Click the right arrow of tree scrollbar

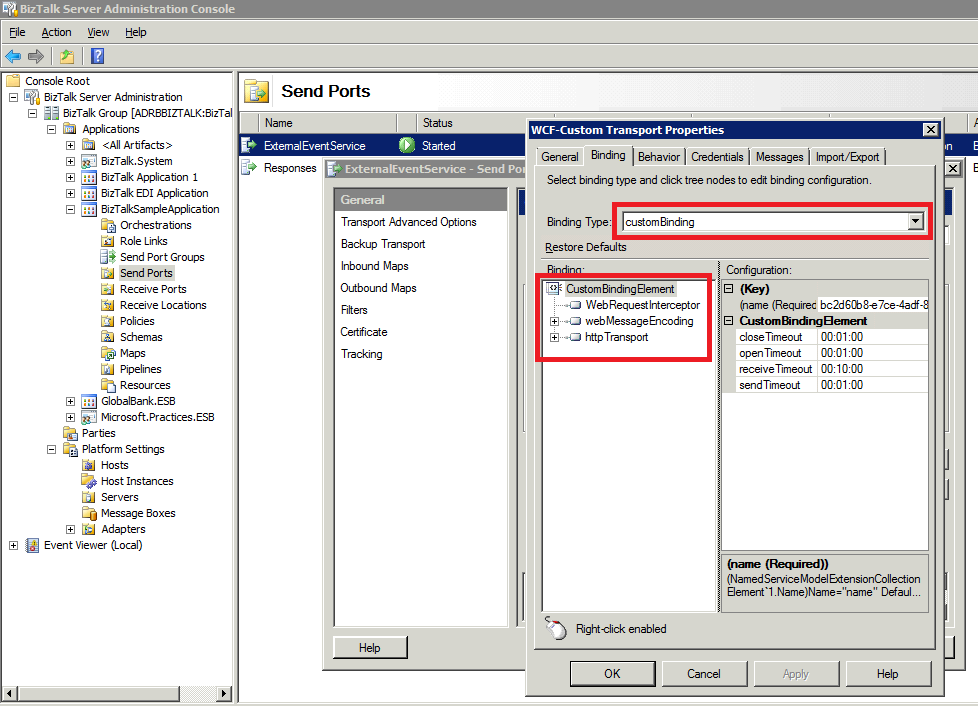pyautogui.click(x=225, y=693)
